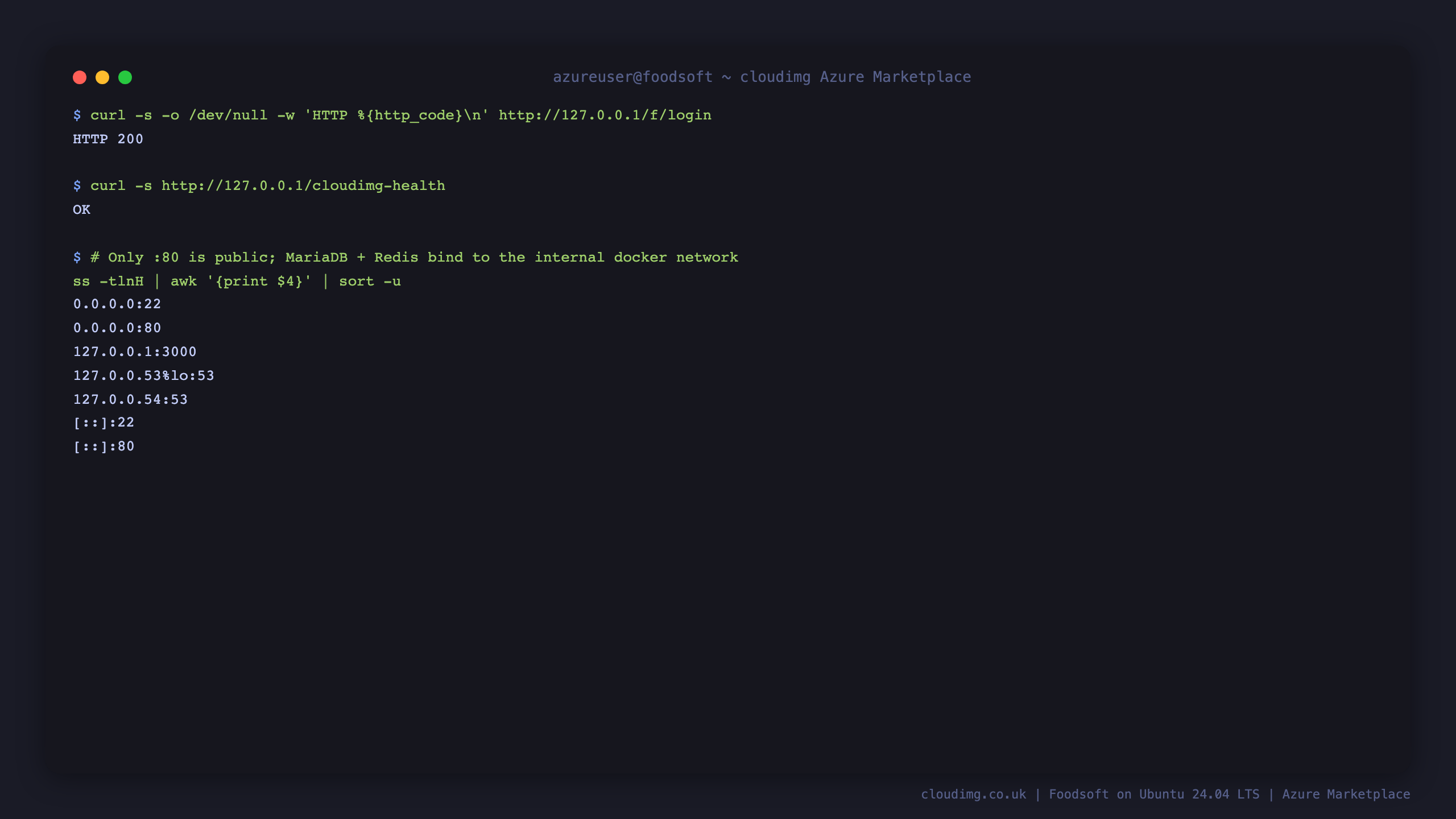Click the '[::]:22' output line
Viewport: 1456px width, 819px height.
(x=104, y=423)
